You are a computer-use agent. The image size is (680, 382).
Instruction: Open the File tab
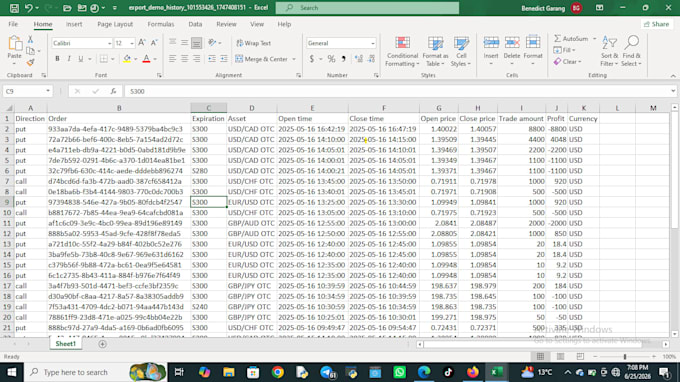13,24
